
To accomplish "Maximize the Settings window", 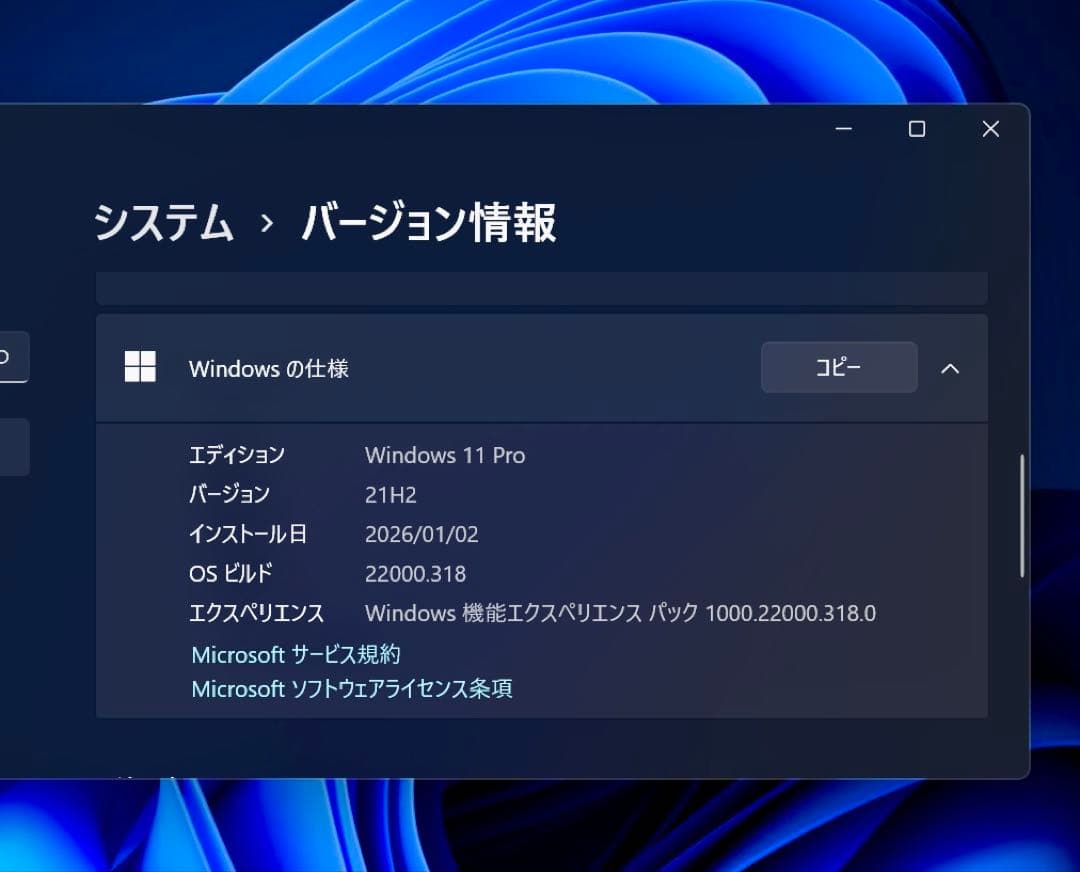I will pos(916,129).
